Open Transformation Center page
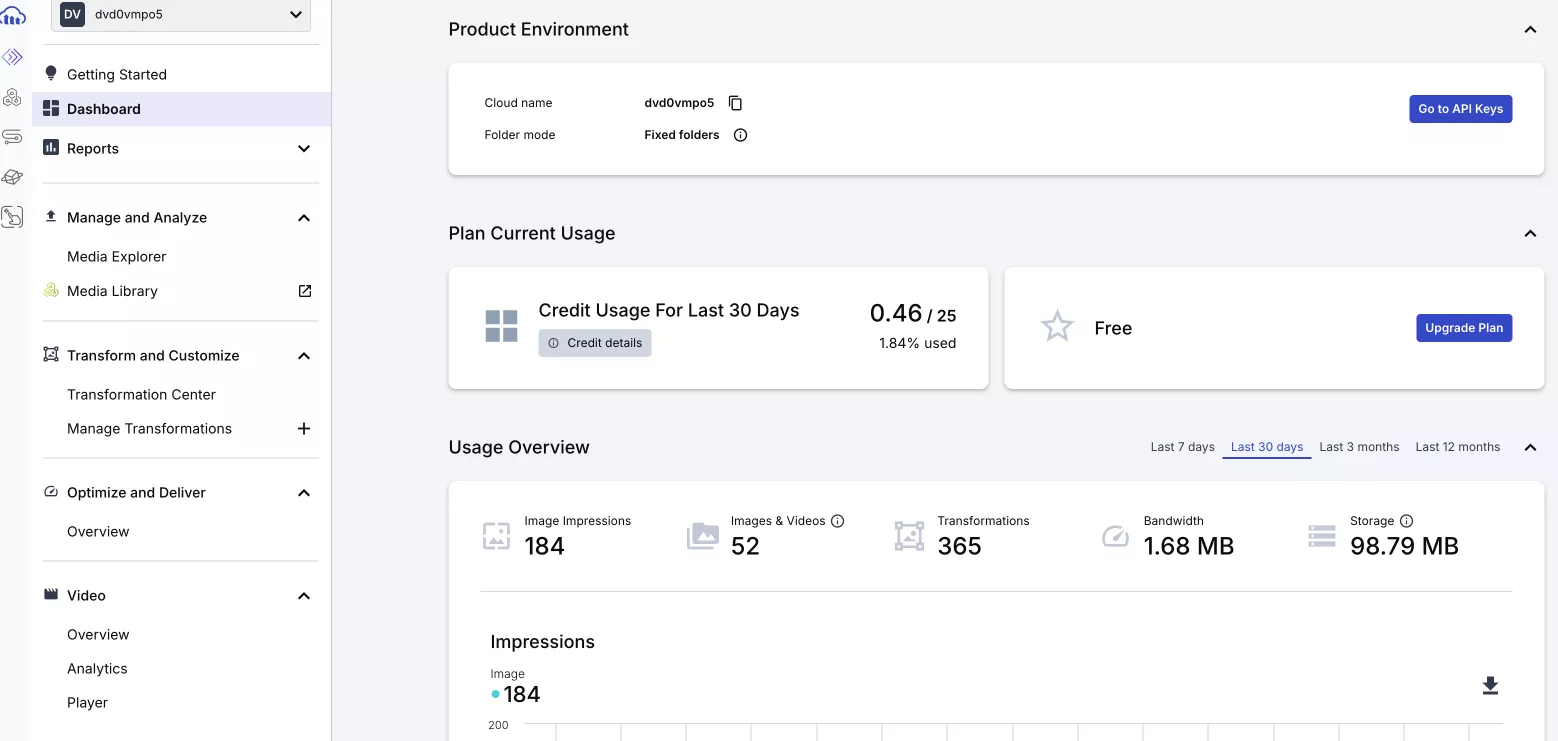The width and height of the screenshot is (1558, 741). point(141,395)
